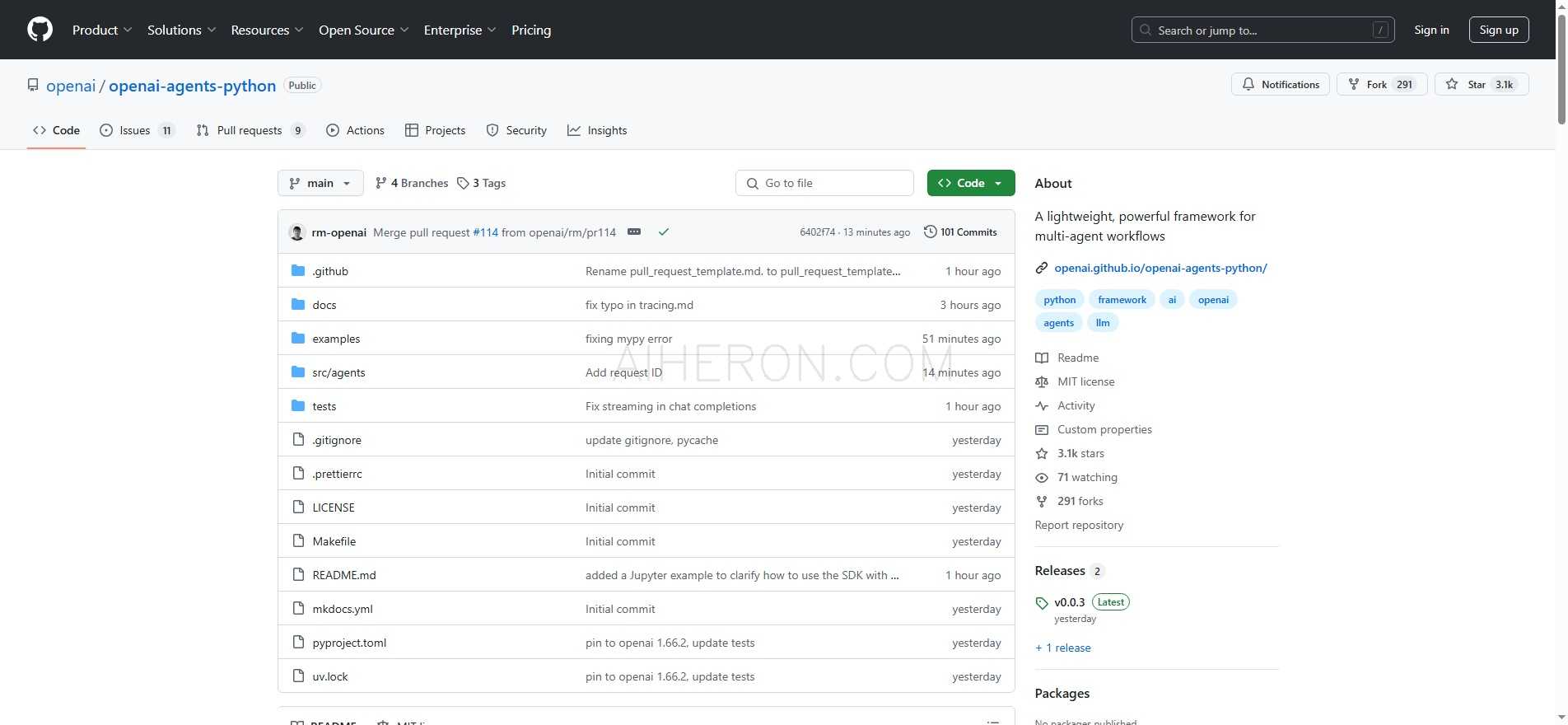Click the tests folder icon

coord(298,406)
